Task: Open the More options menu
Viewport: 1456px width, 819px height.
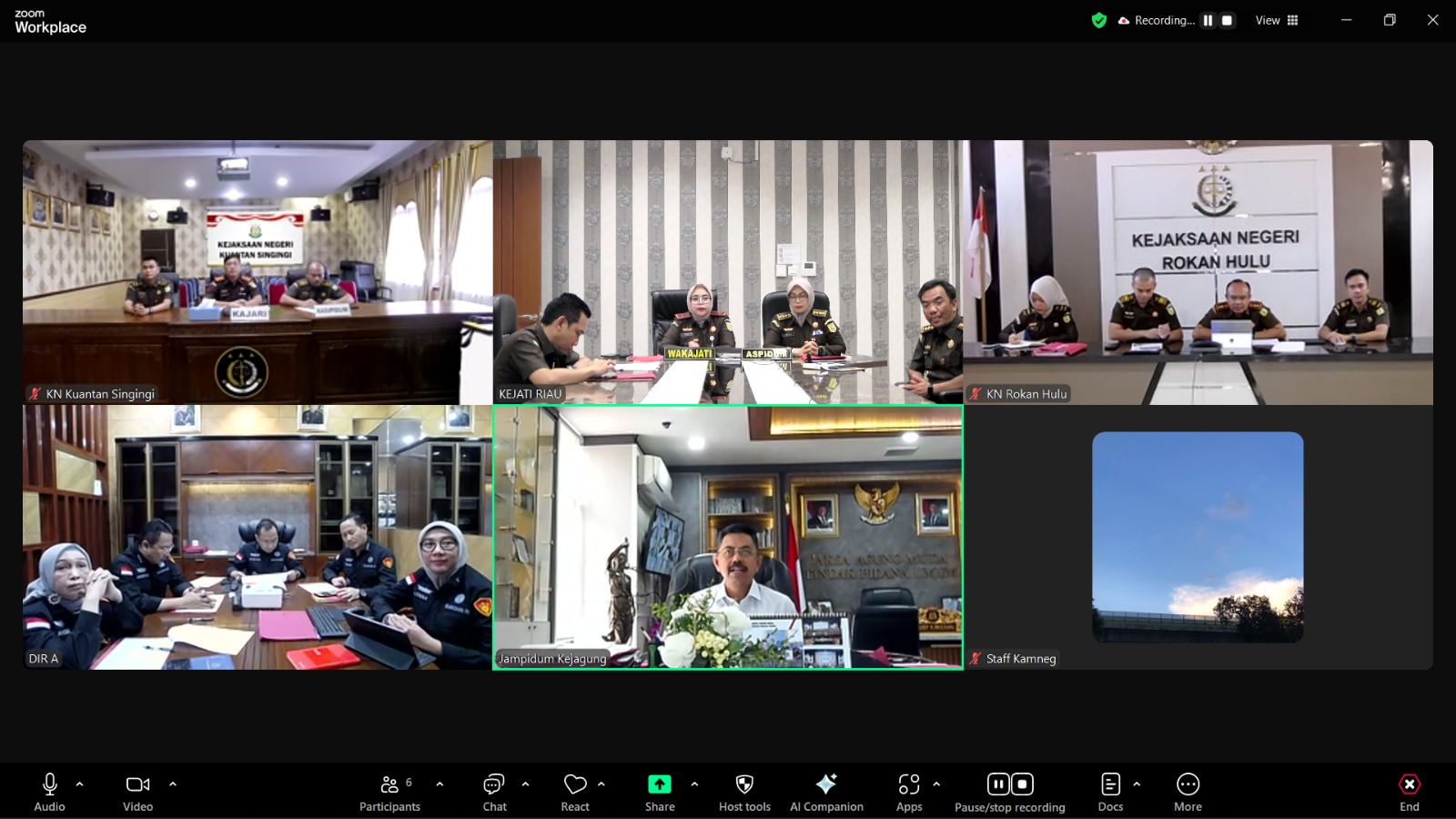Action: coord(1188,784)
